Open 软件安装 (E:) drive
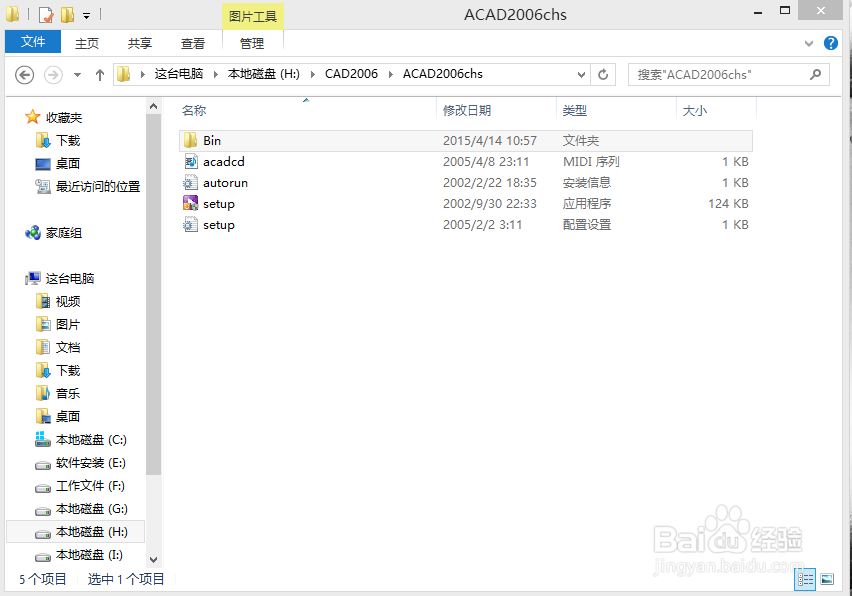This screenshot has width=852, height=596. [91, 463]
